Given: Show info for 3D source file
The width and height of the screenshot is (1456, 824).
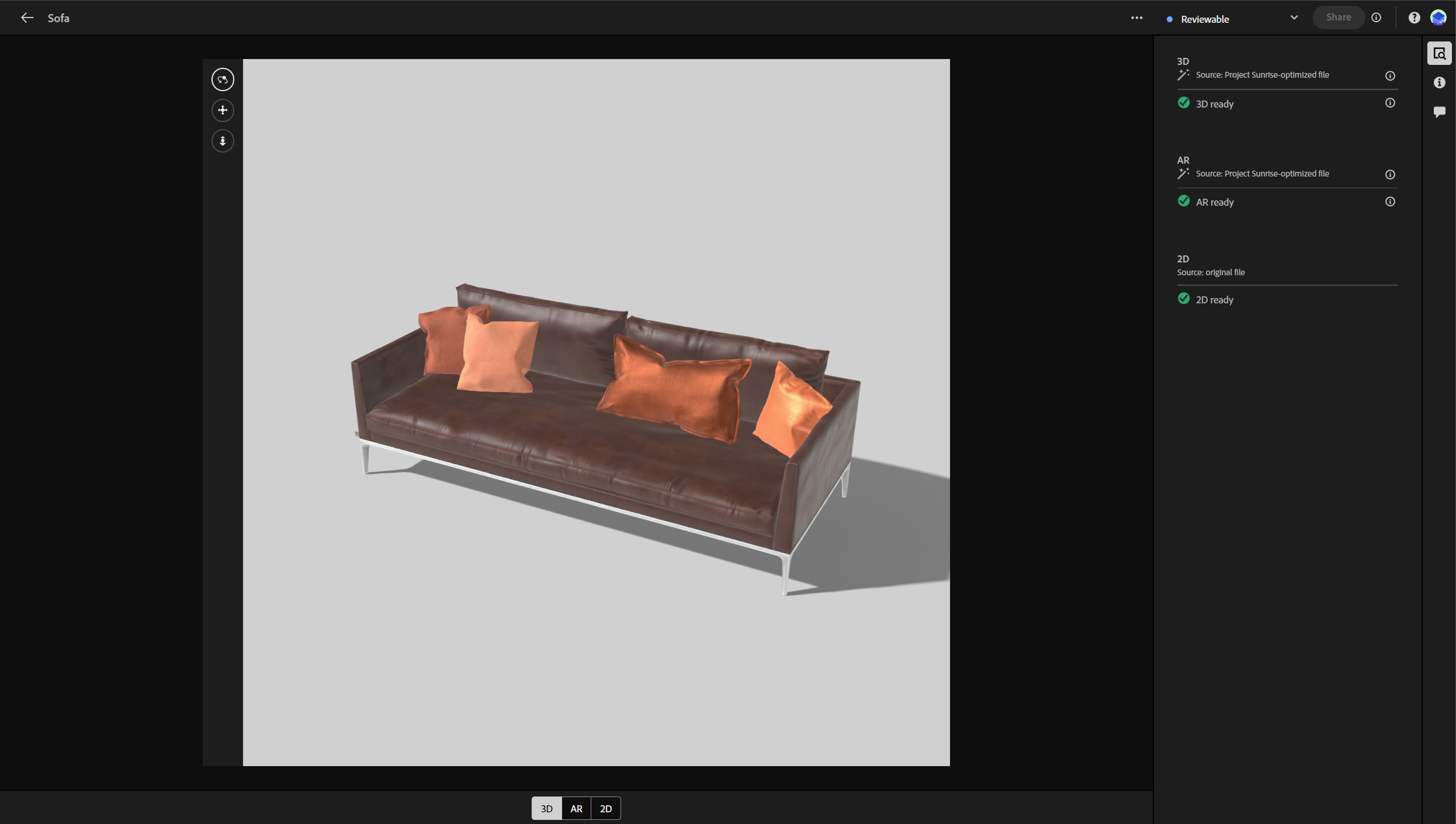Looking at the screenshot, I should (x=1390, y=76).
